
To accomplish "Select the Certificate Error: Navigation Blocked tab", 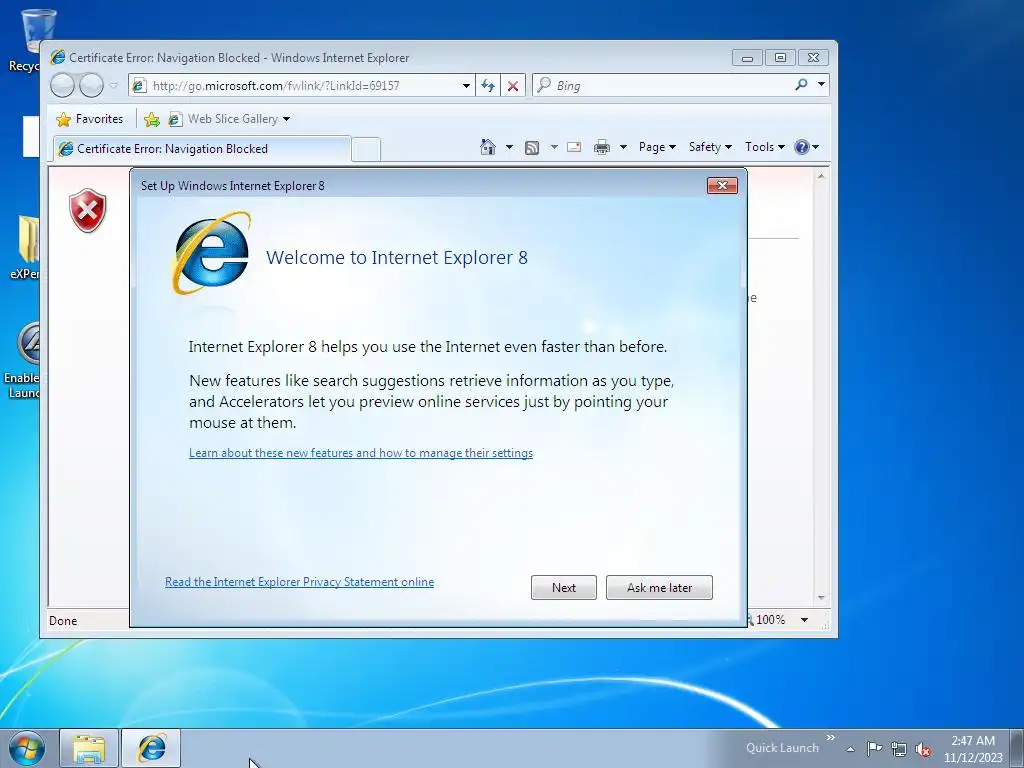I will click(202, 148).
